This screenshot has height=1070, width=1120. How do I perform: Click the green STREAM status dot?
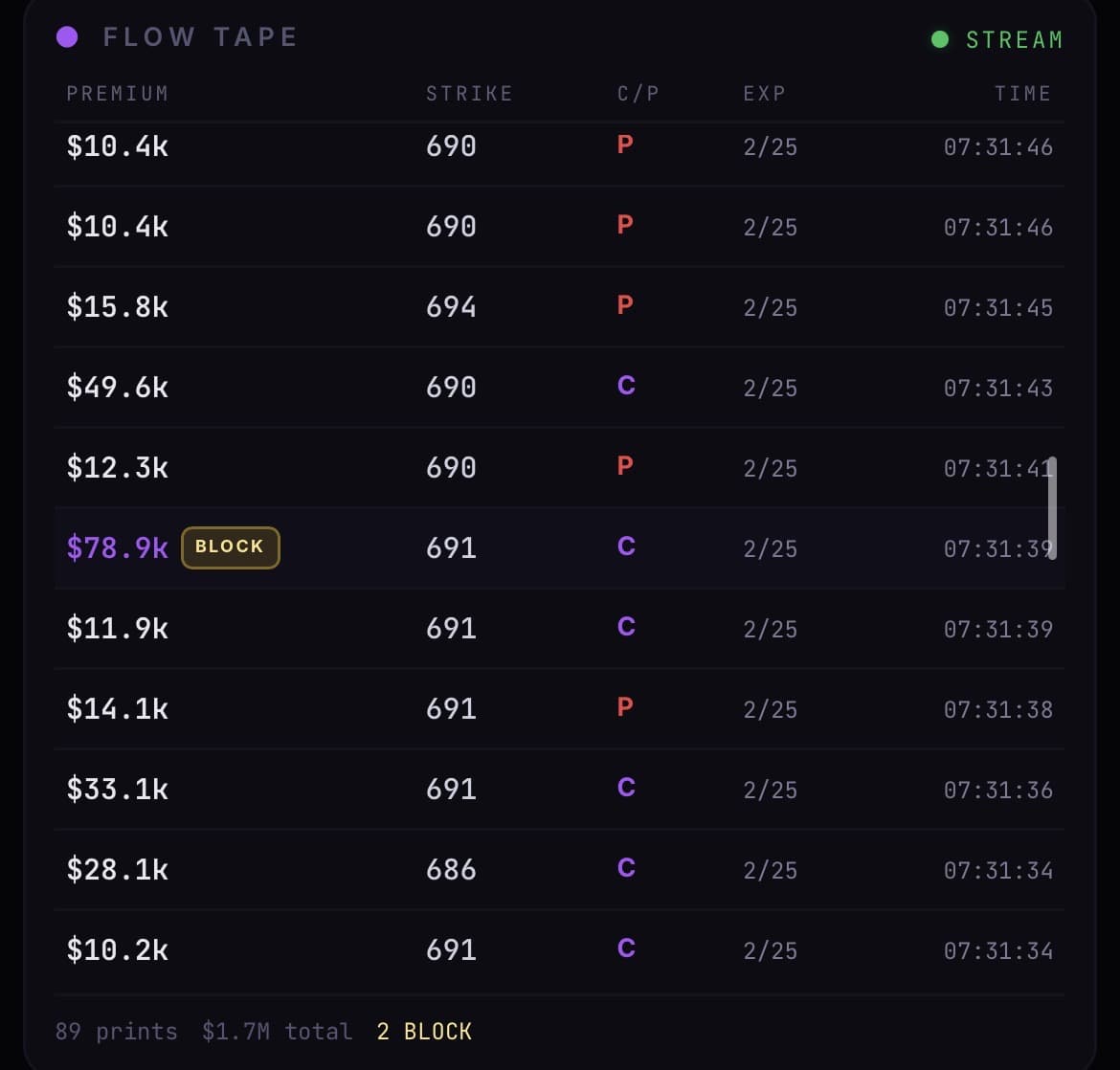[940, 39]
